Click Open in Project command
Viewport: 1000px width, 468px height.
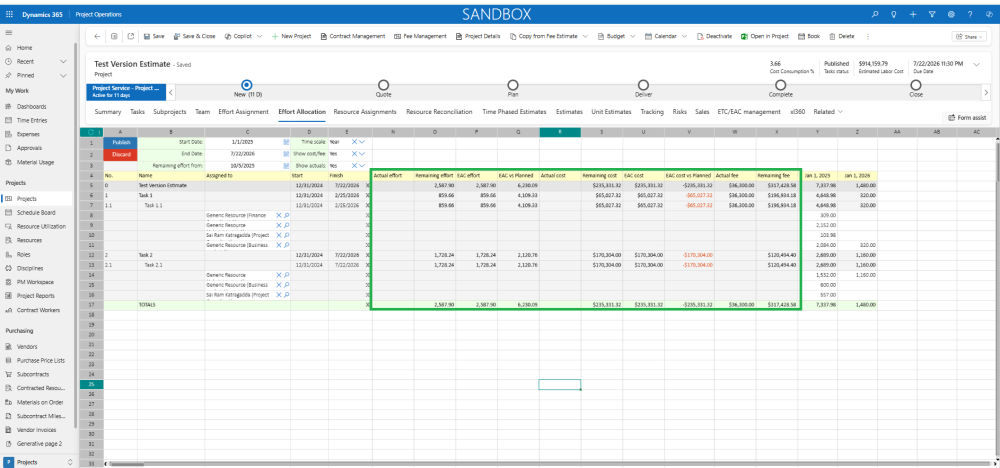[765, 36]
